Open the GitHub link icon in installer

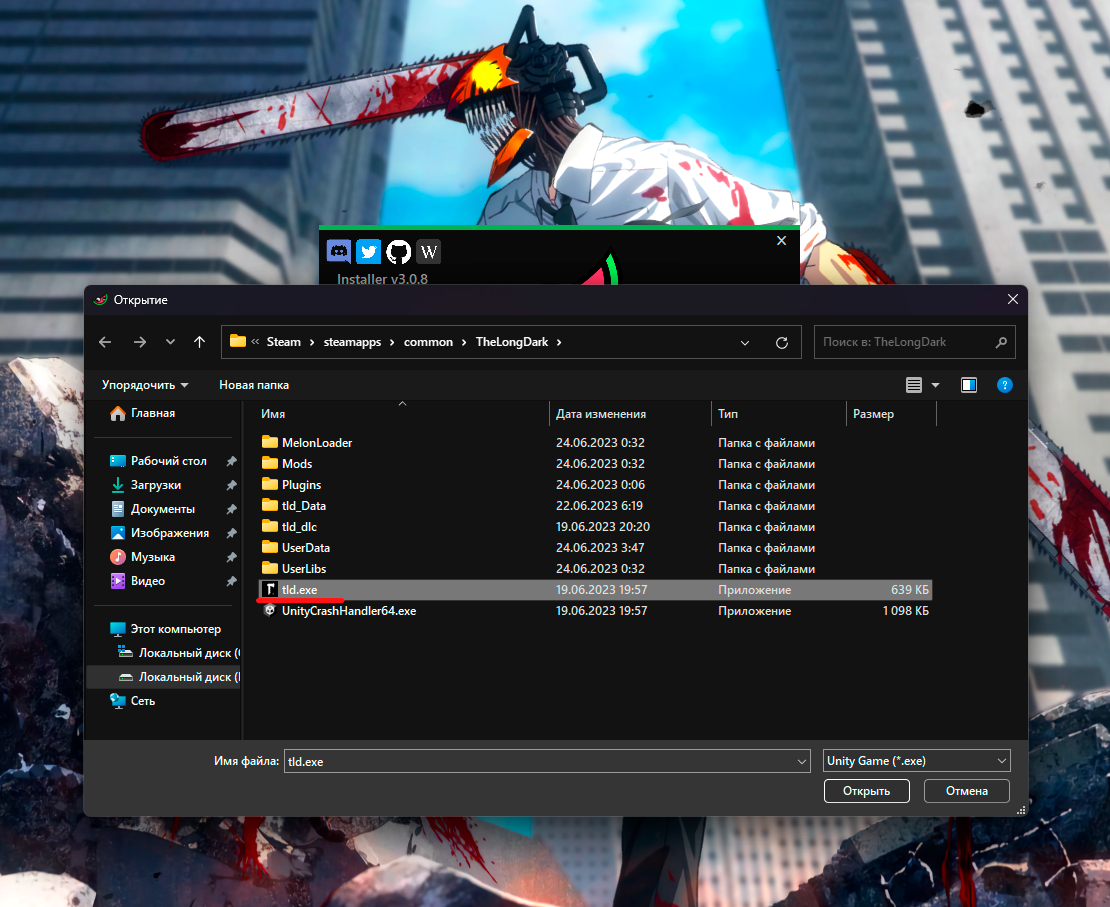pyautogui.click(x=399, y=251)
